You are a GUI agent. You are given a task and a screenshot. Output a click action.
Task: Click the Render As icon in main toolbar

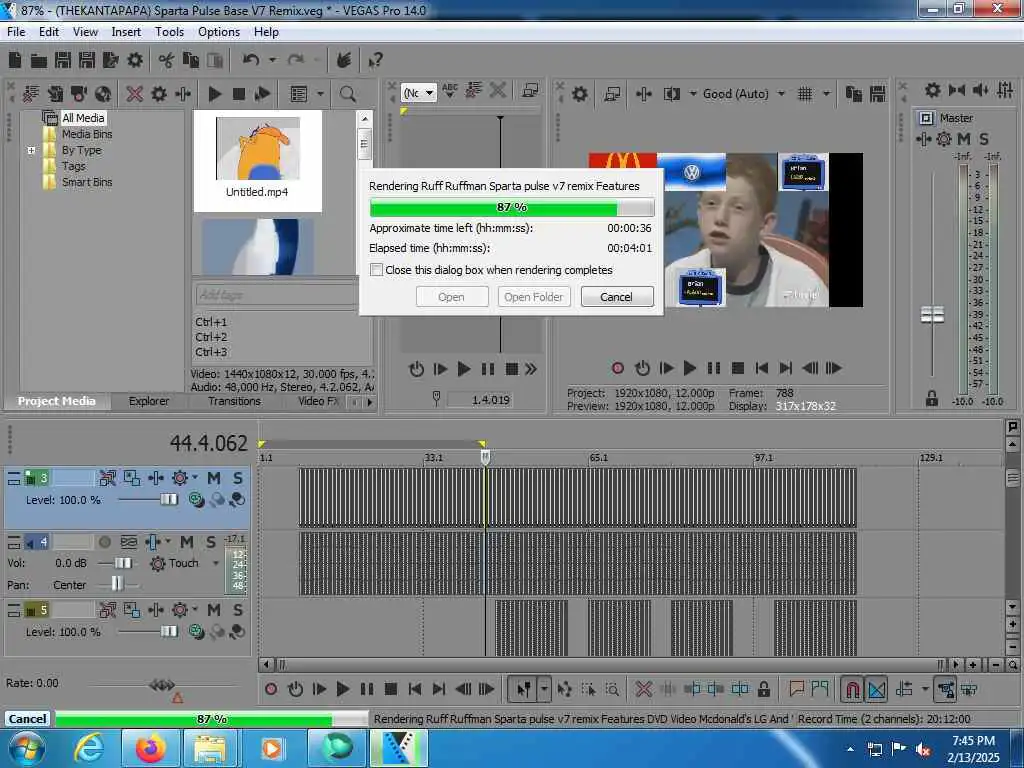click(110, 60)
